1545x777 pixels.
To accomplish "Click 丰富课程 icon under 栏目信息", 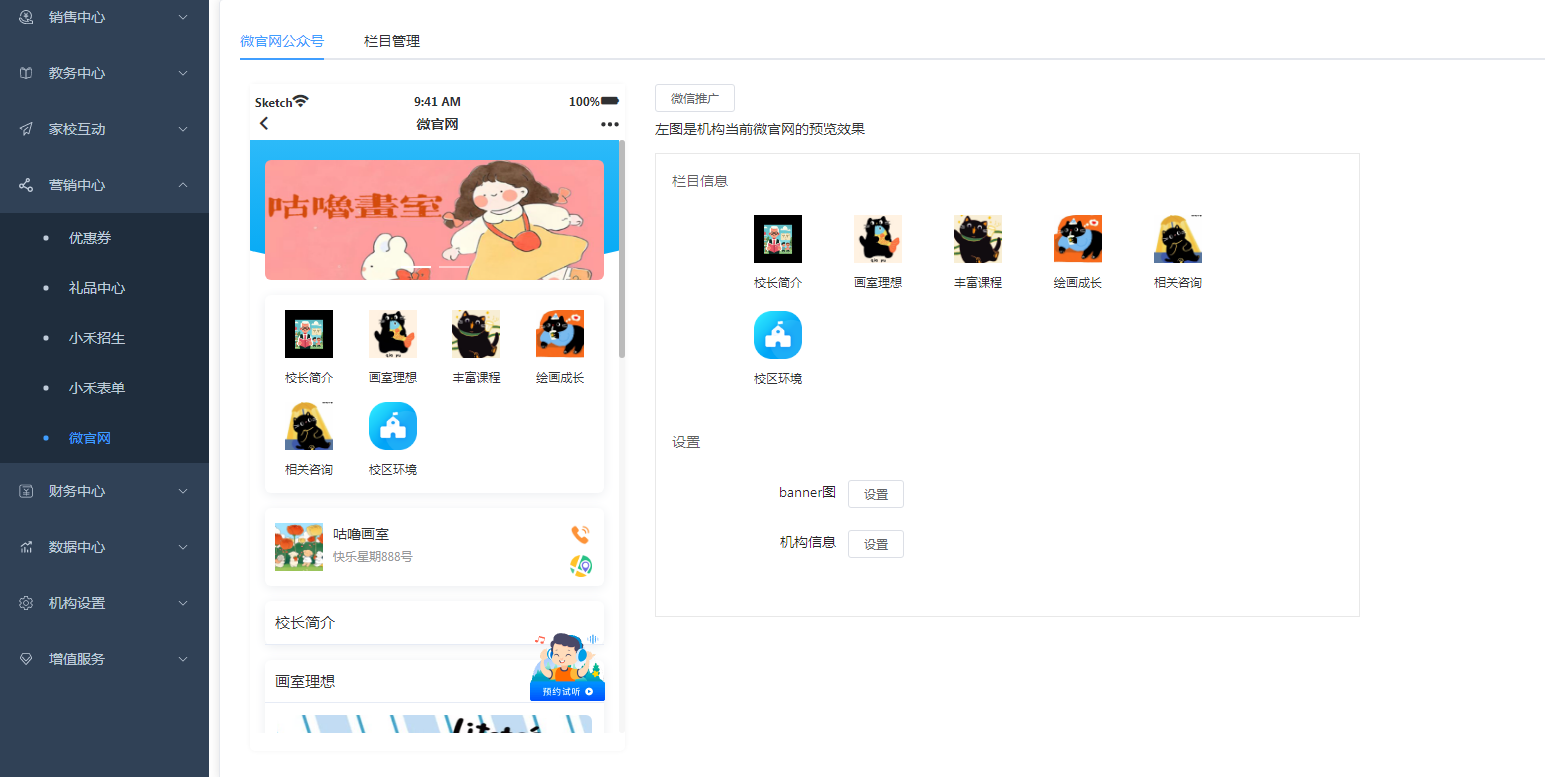I will (x=978, y=239).
